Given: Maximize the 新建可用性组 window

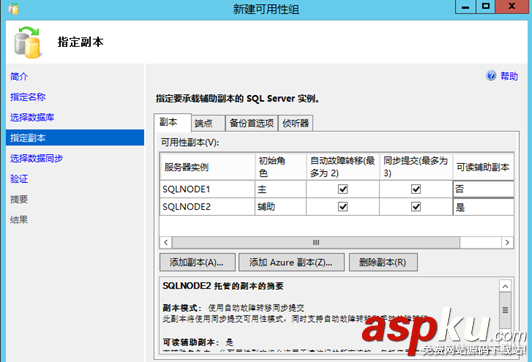Looking at the screenshot, I should click(x=486, y=7).
